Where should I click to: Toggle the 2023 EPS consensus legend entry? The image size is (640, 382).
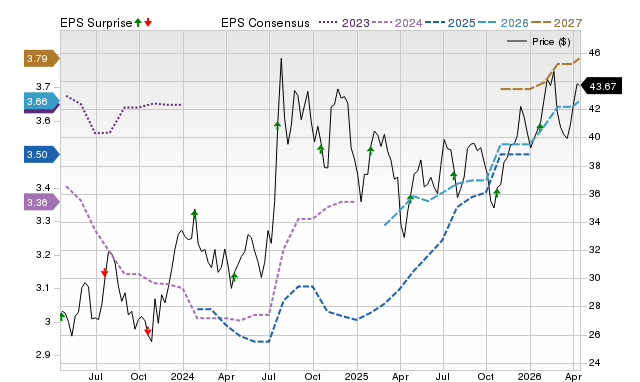coord(344,23)
